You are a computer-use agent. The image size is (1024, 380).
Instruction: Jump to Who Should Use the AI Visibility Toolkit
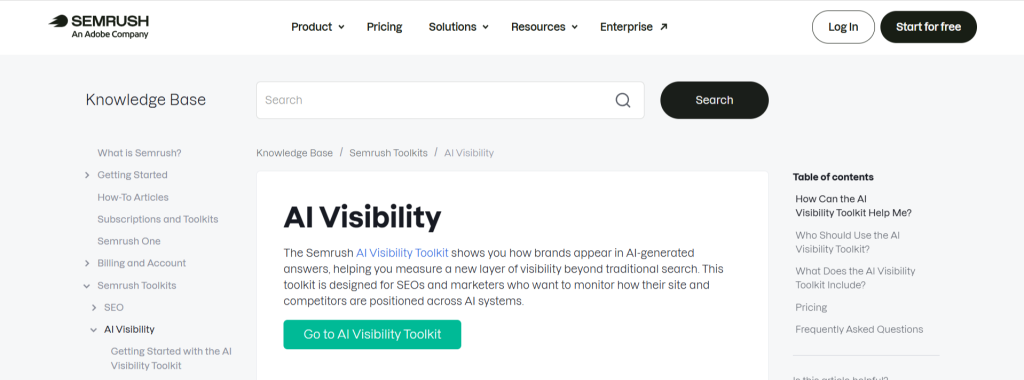click(x=848, y=242)
